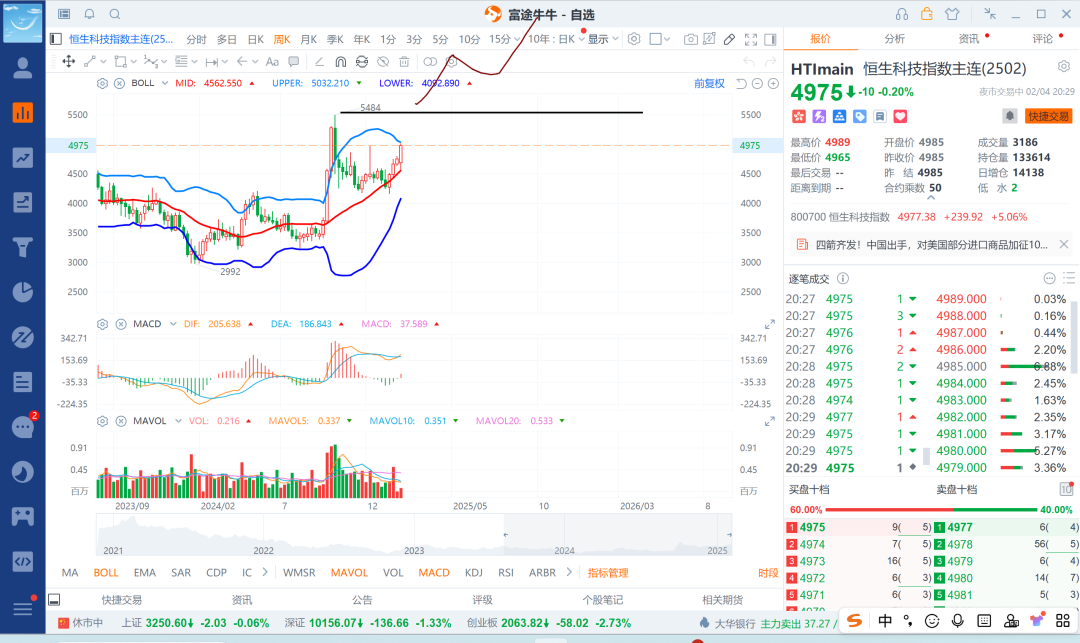Toggle magnet snap drawing tool

340,61
